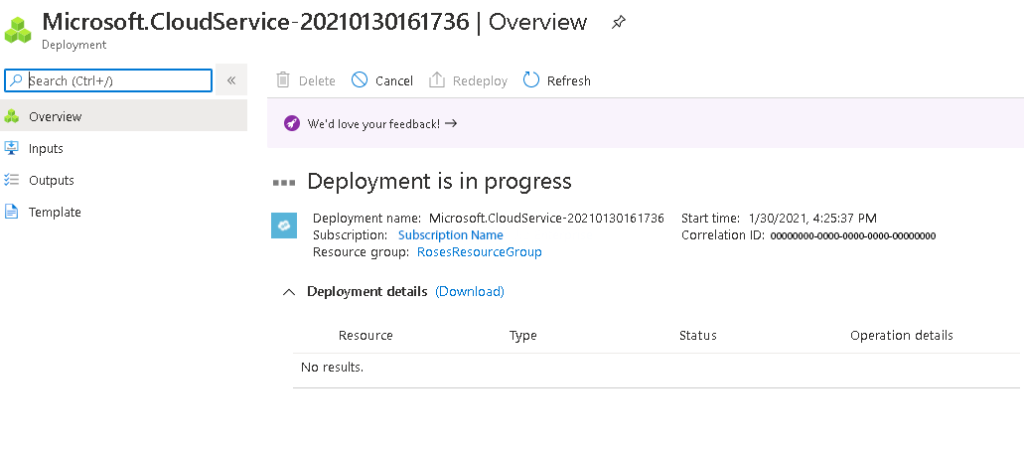The image size is (1024, 455).
Task: Focus the Search (Ctrl+/) field
Action: [108, 80]
